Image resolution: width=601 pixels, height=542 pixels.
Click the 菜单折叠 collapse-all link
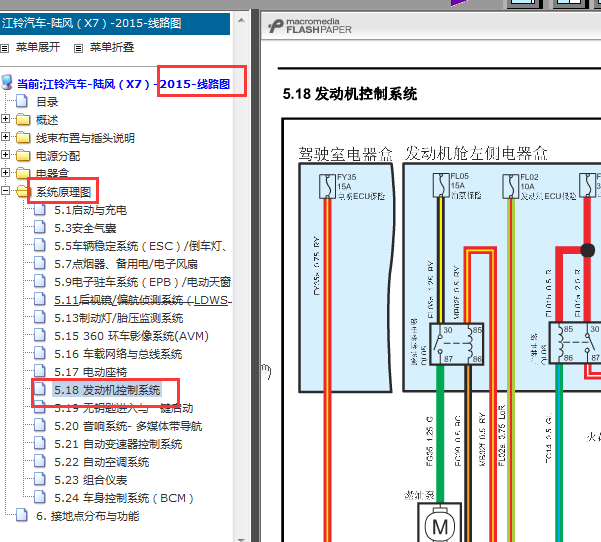pyautogui.click(x=112, y=47)
